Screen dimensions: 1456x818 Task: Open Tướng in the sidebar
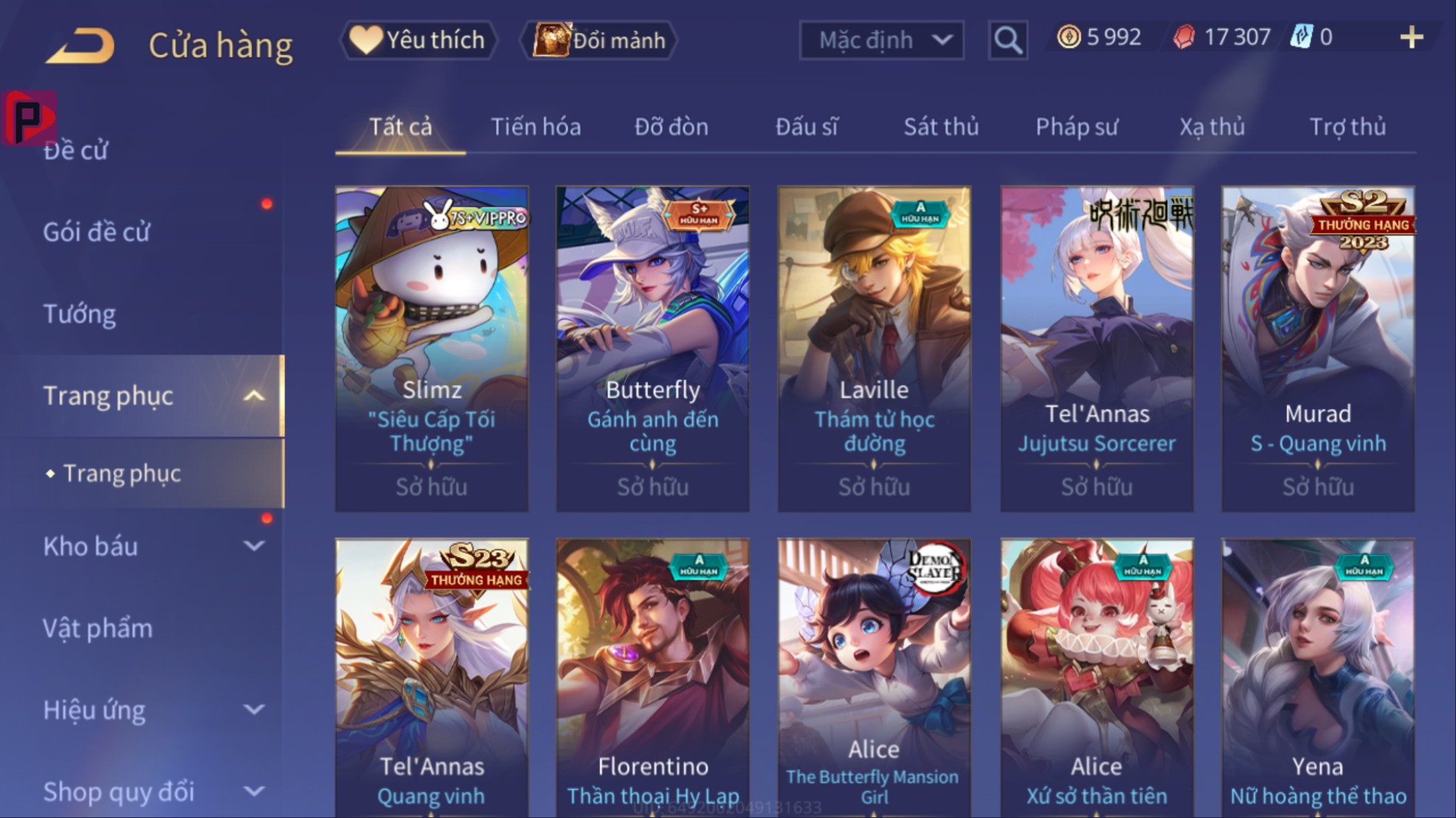80,314
